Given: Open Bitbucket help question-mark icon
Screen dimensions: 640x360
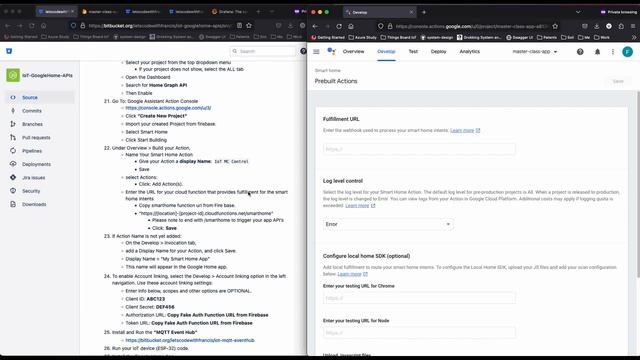Looking at the screenshot, I should pos(303,51).
